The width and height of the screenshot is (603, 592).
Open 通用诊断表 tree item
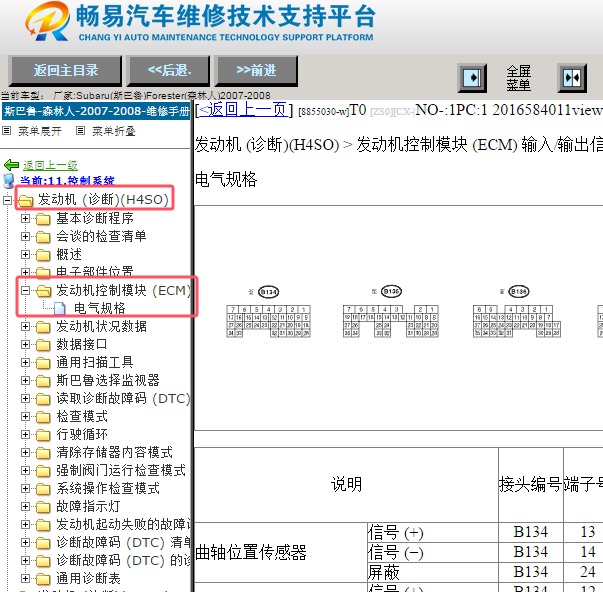(88, 578)
